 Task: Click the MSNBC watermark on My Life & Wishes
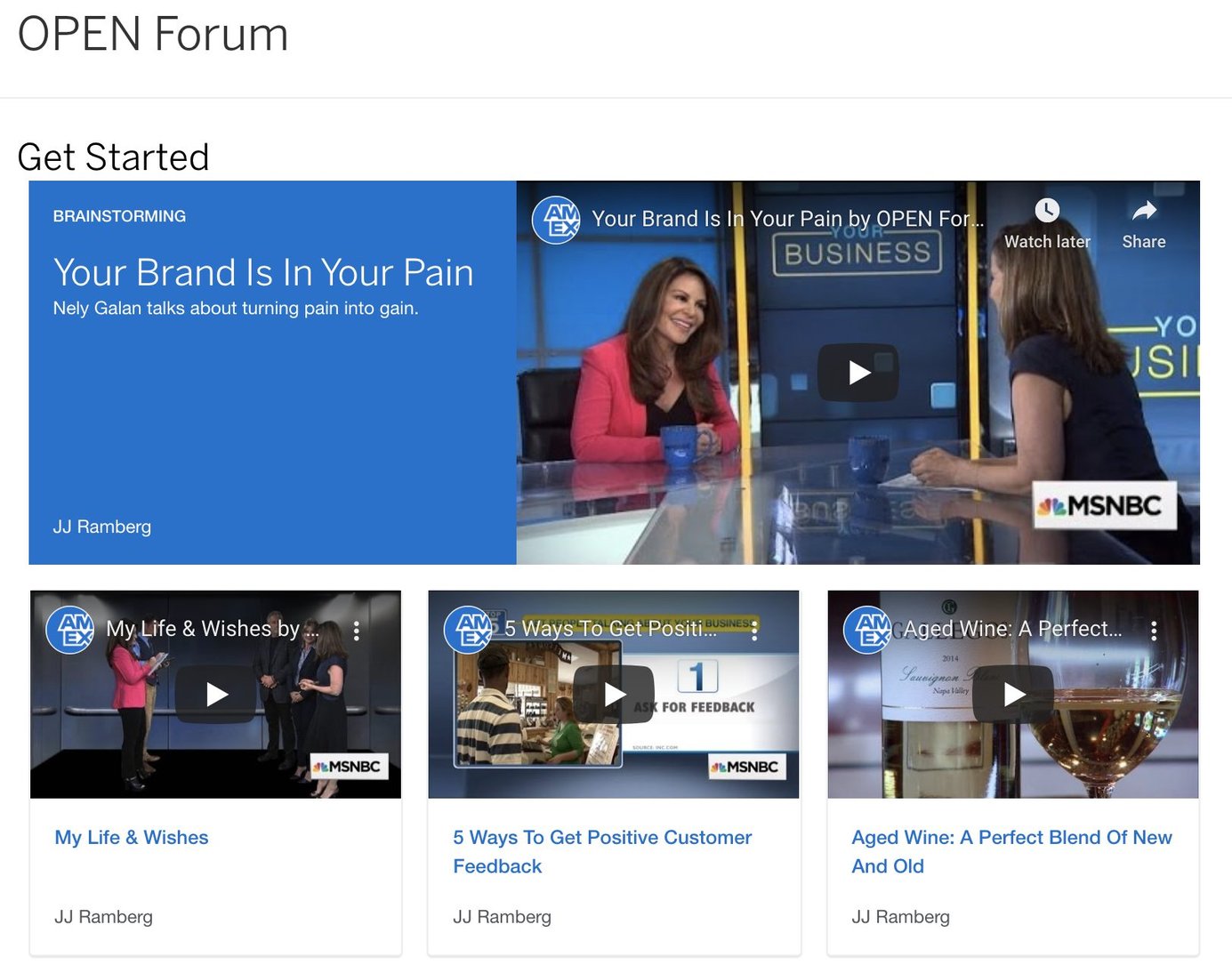pos(350,767)
